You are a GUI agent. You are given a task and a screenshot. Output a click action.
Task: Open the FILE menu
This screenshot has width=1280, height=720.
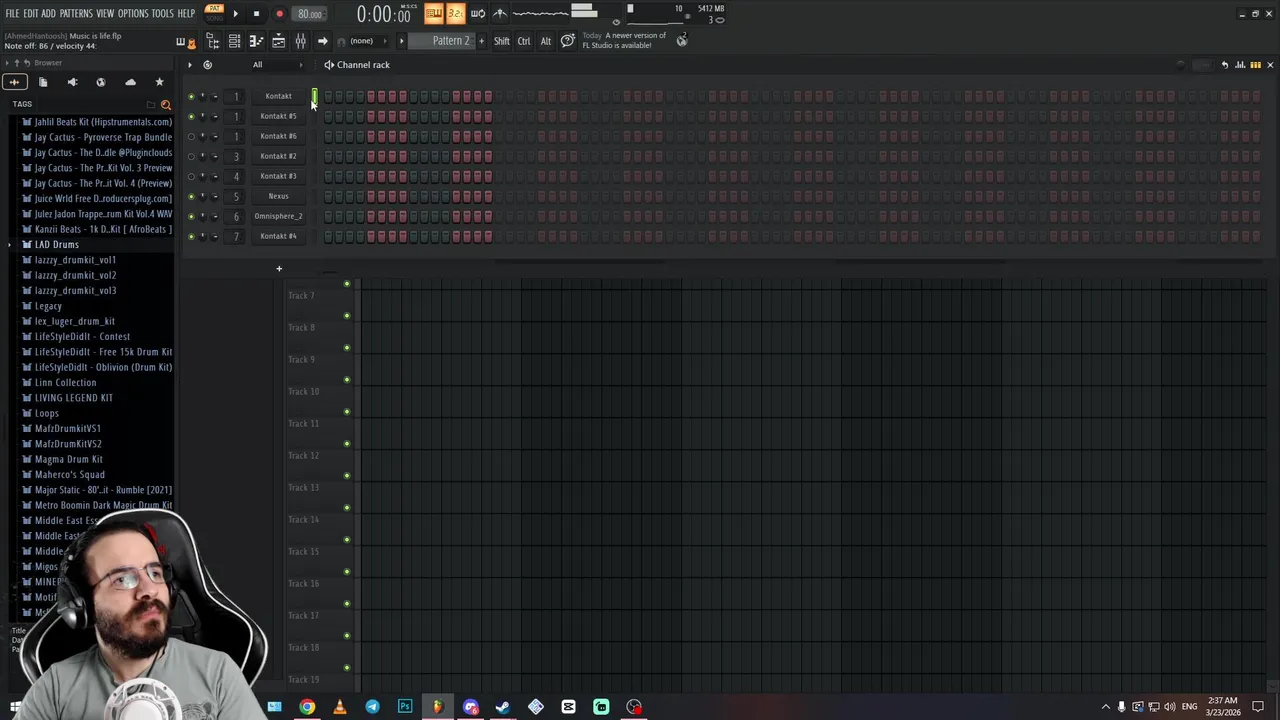[x=12, y=14]
